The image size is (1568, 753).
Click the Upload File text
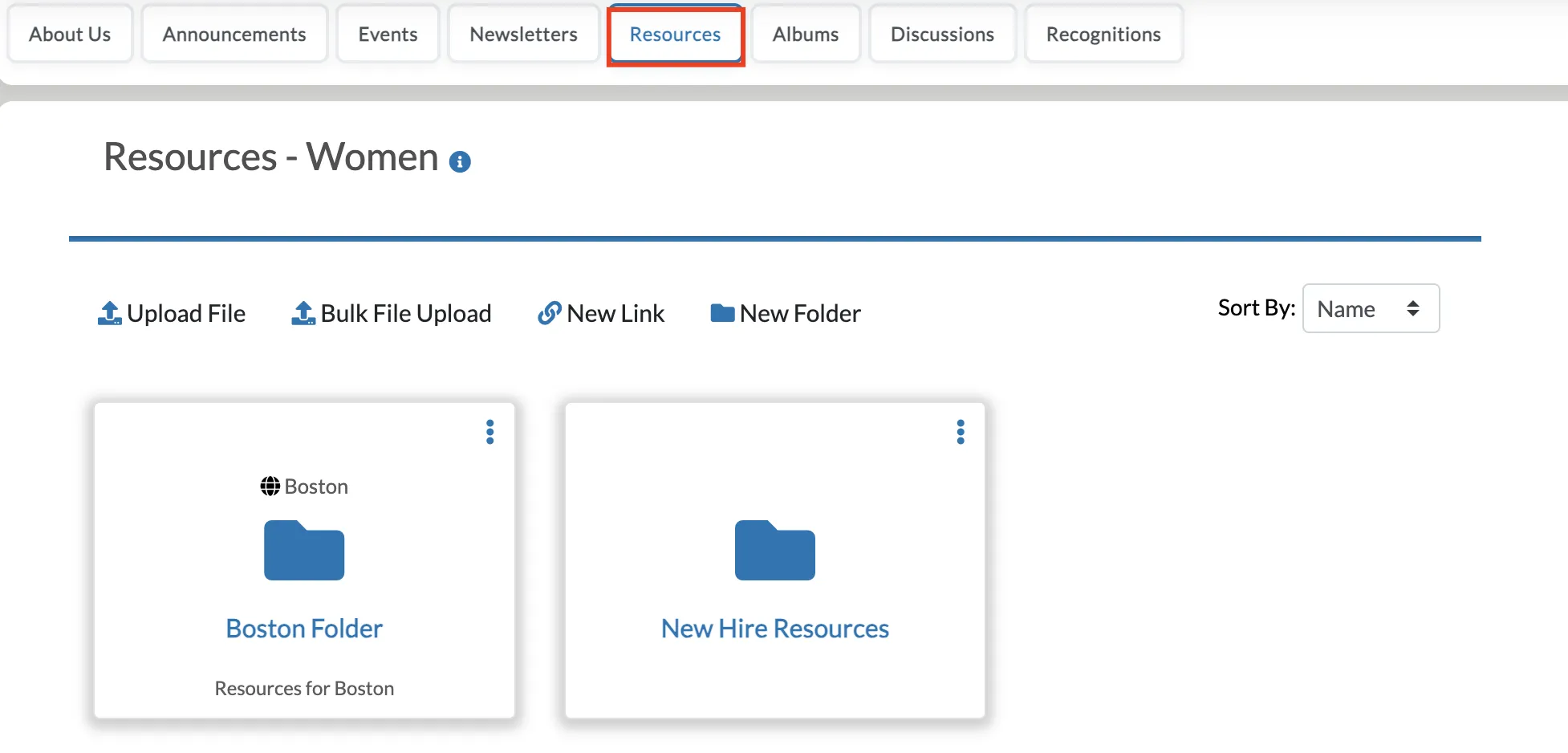(x=186, y=314)
